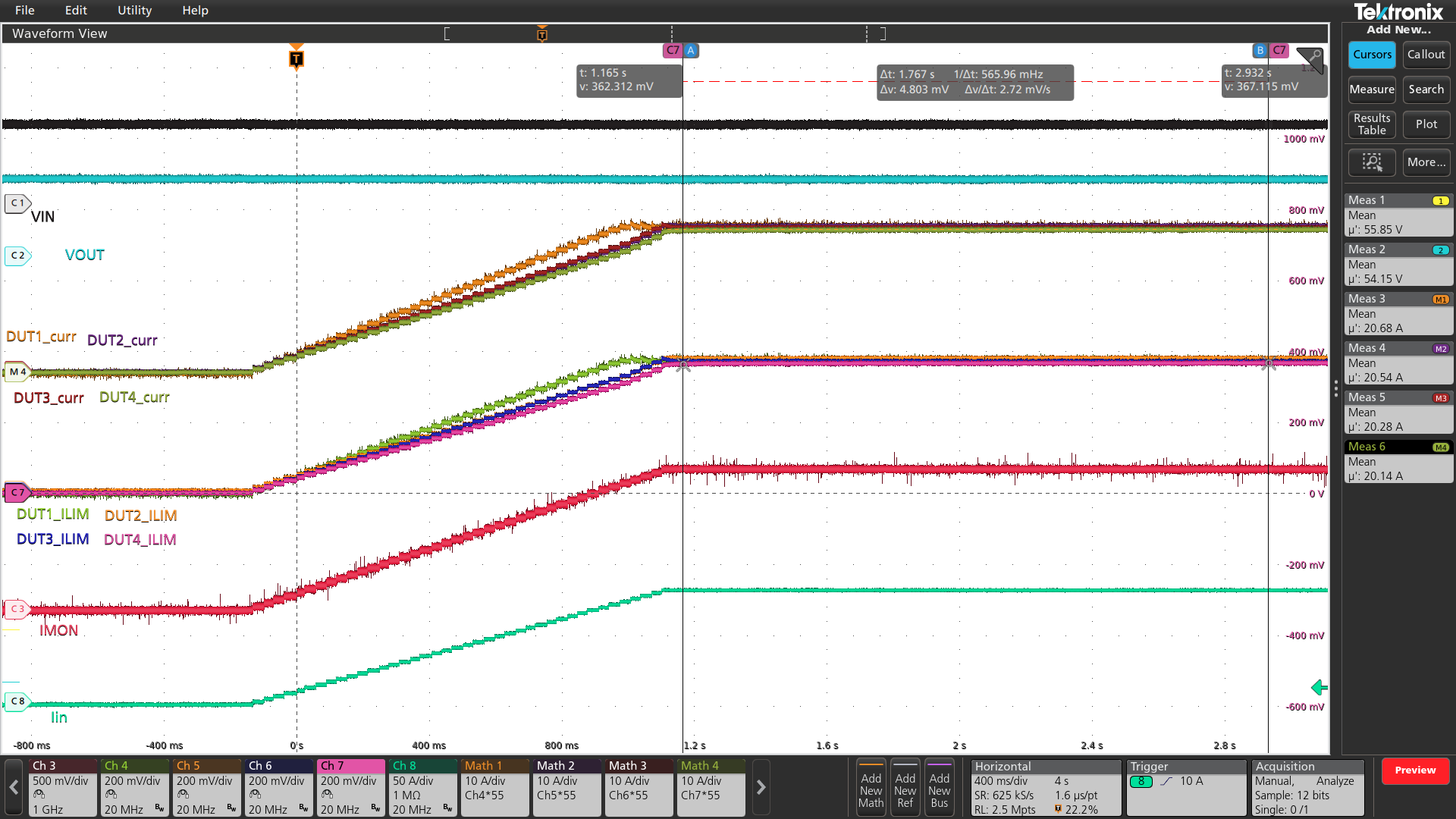Click the trigger level arrow indicator
Image resolution: width=1456 pixels, height=819 pixels.
(1319, 687)
